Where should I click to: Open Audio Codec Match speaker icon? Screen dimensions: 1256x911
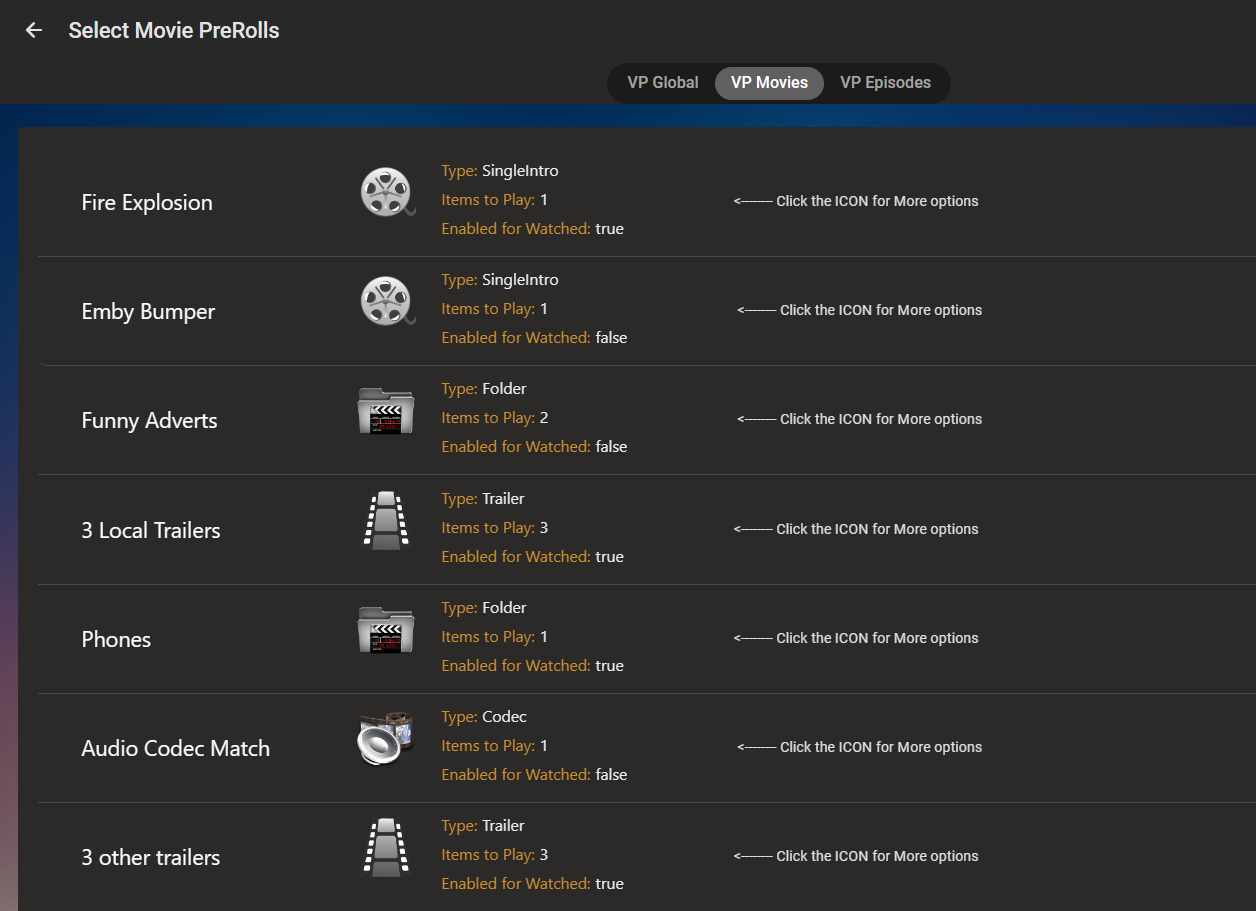(386, 738)
